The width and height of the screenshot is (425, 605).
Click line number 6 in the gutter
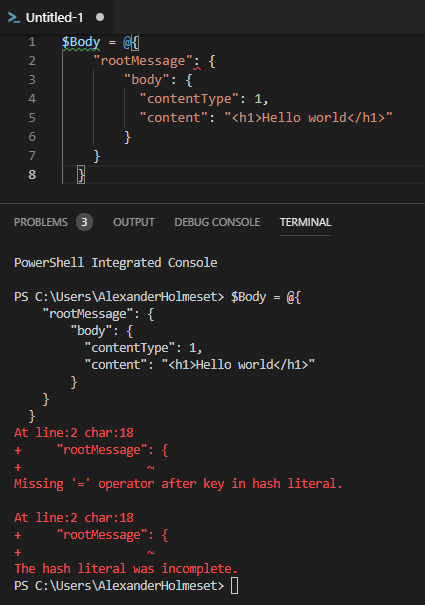[32, 137]
